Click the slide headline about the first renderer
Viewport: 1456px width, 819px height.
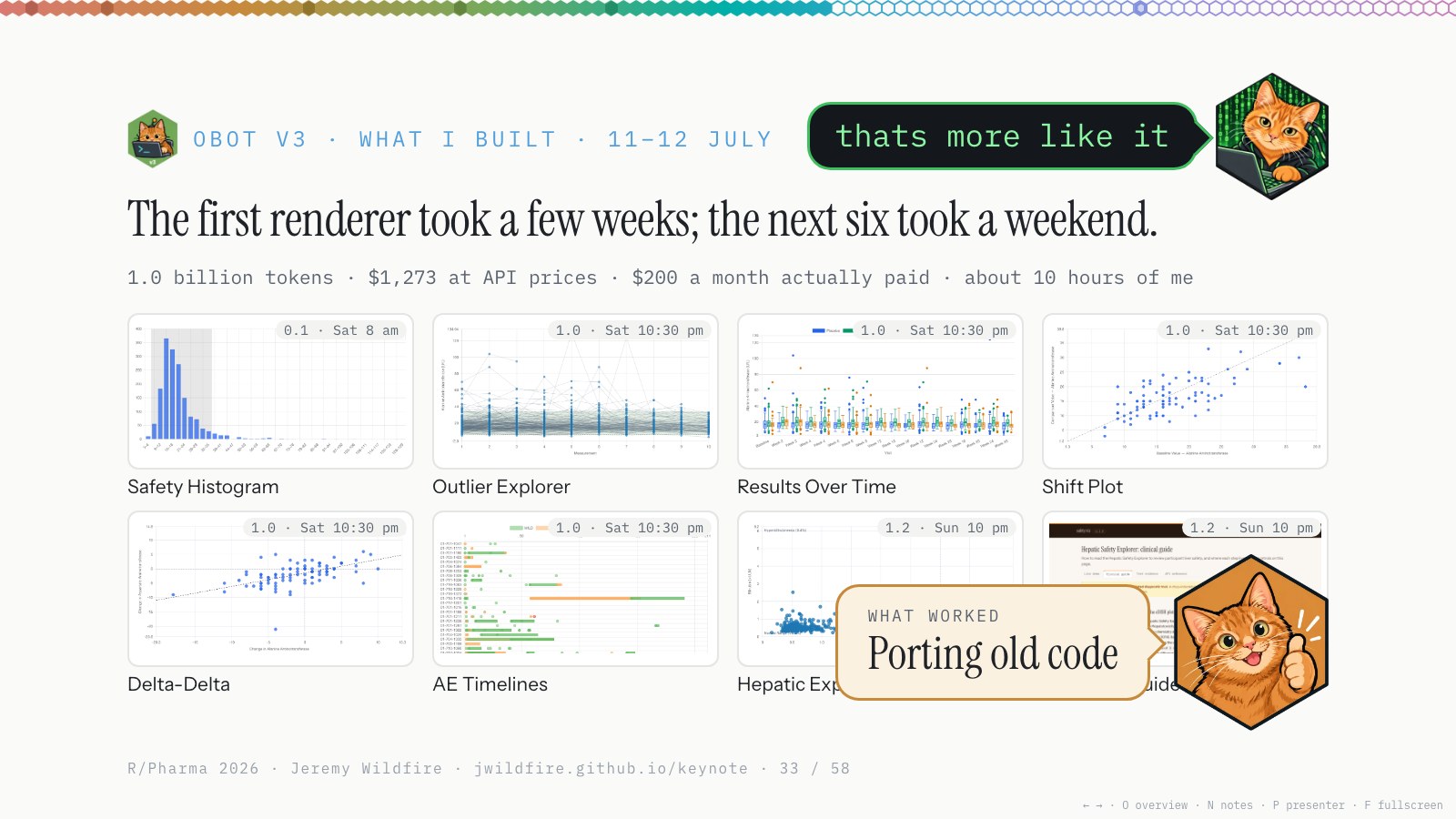tap(642, 219)
